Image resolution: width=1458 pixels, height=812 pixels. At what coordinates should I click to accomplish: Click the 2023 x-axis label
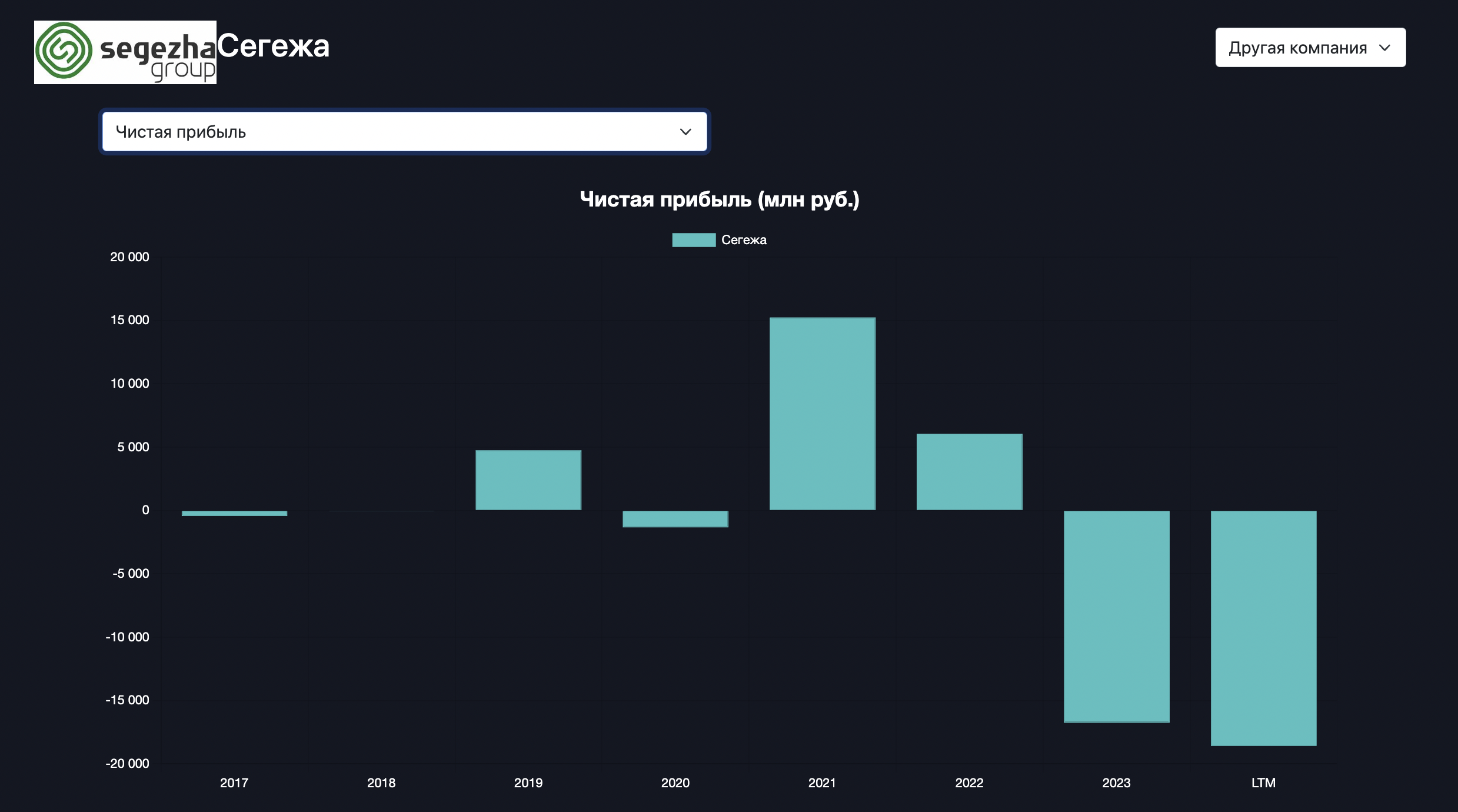coord(1117,783)
